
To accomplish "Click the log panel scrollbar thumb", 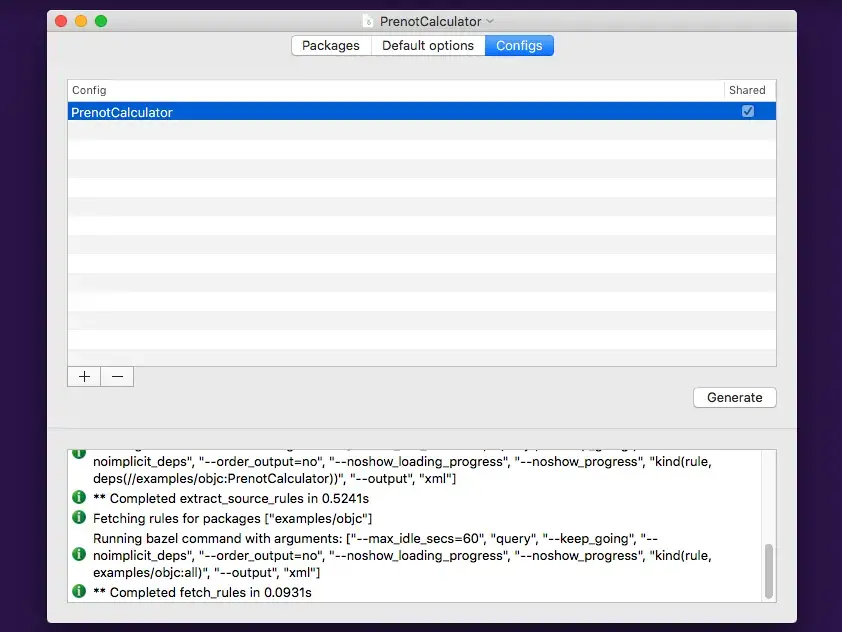I will [x=768, y=571].
